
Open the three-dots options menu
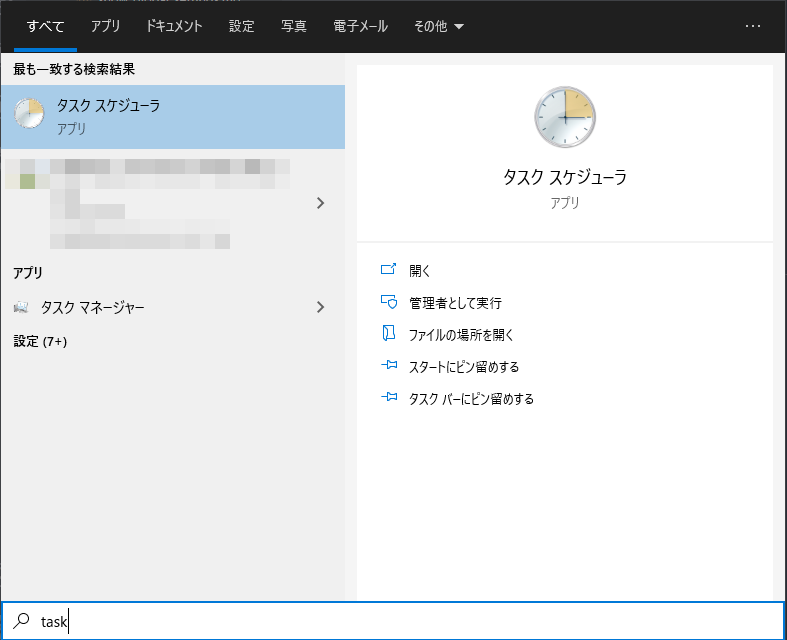coord(754,26)
